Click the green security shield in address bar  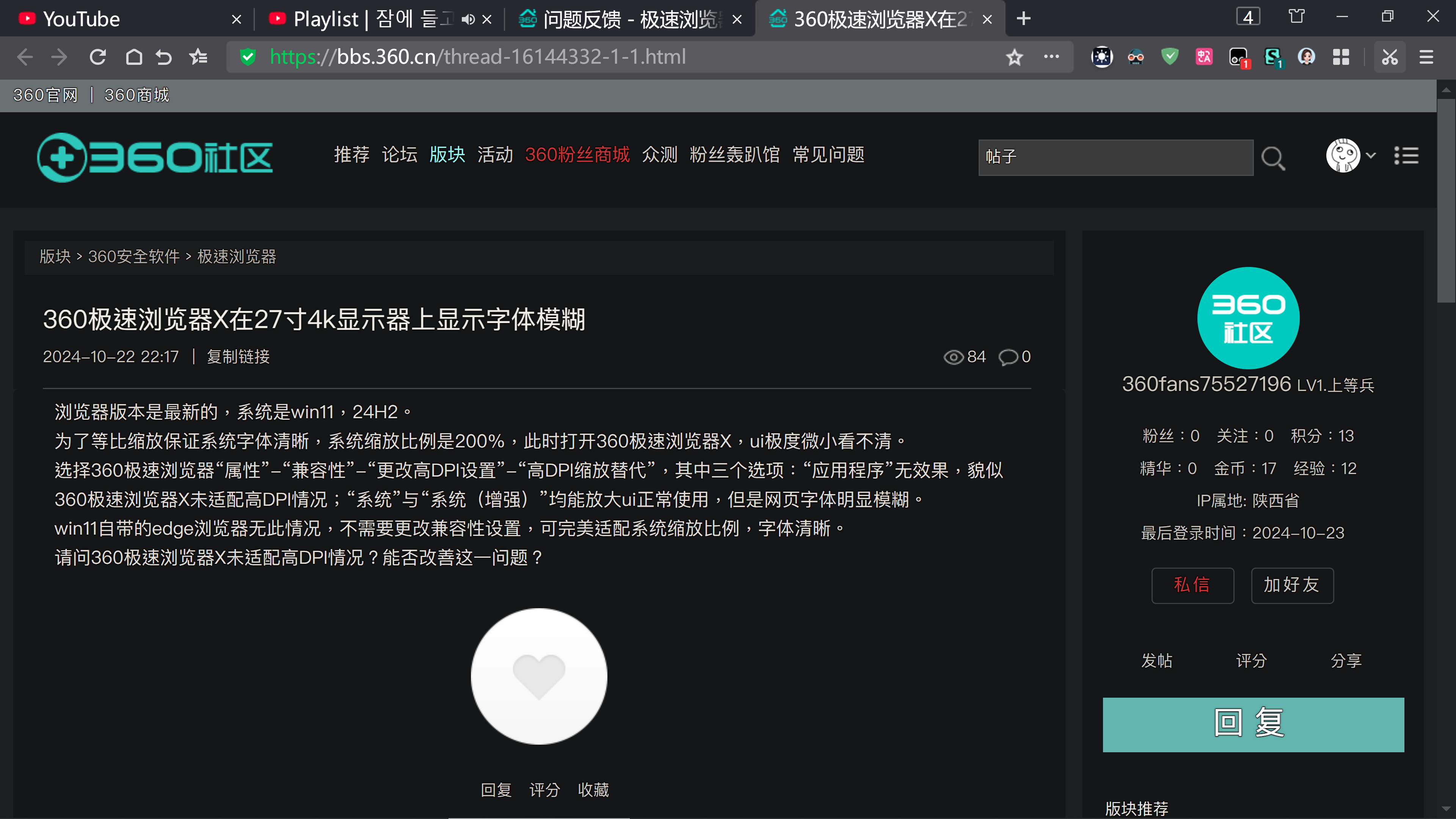[x=248, y=57]
